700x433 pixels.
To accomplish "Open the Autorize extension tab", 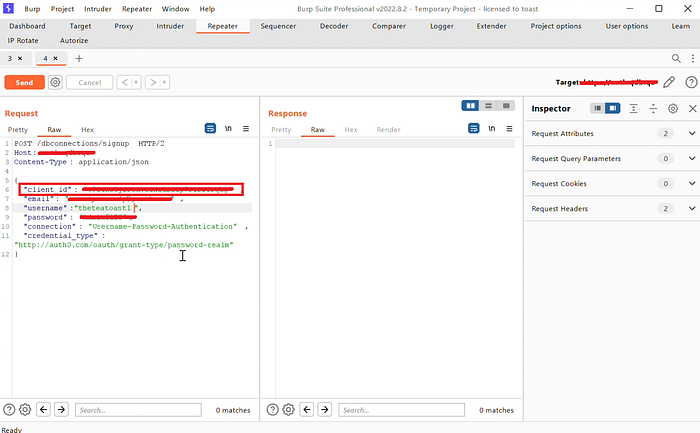I will (74, 41).
